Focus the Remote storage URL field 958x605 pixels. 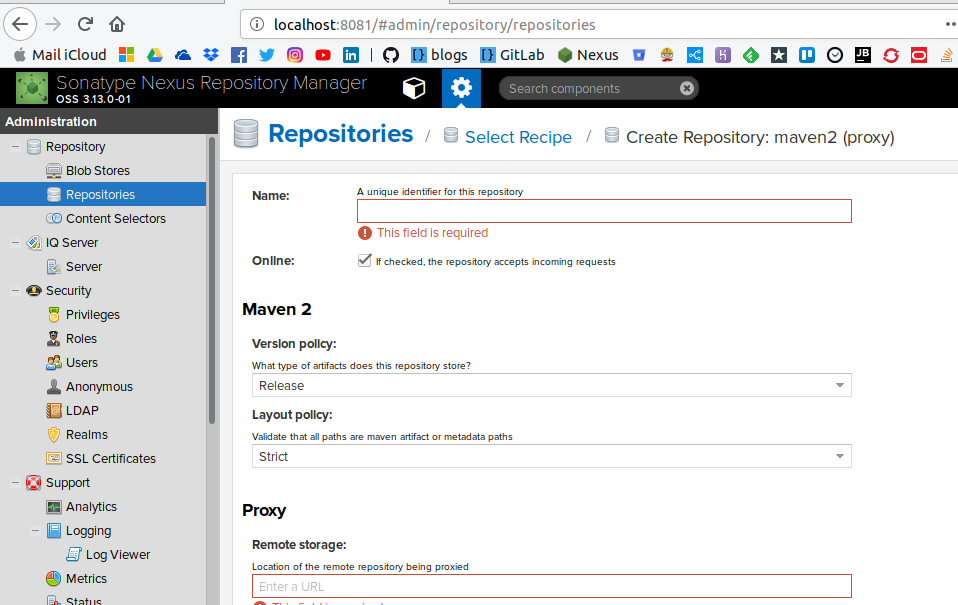point(552,586)
